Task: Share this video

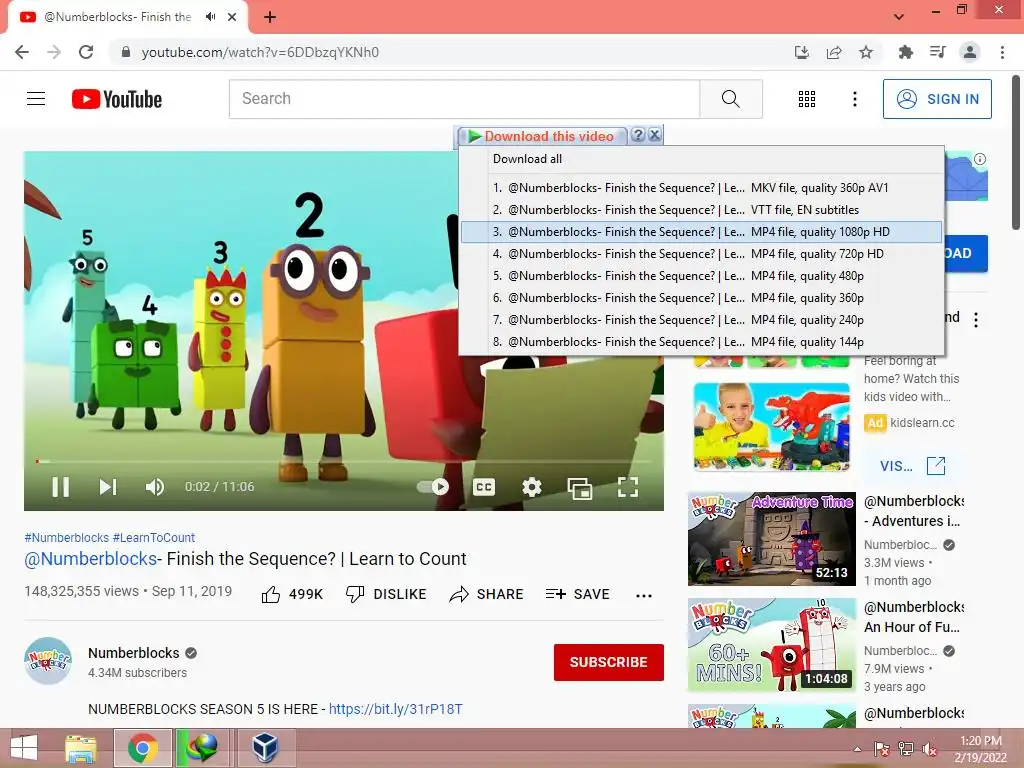Action: point(487,594)
